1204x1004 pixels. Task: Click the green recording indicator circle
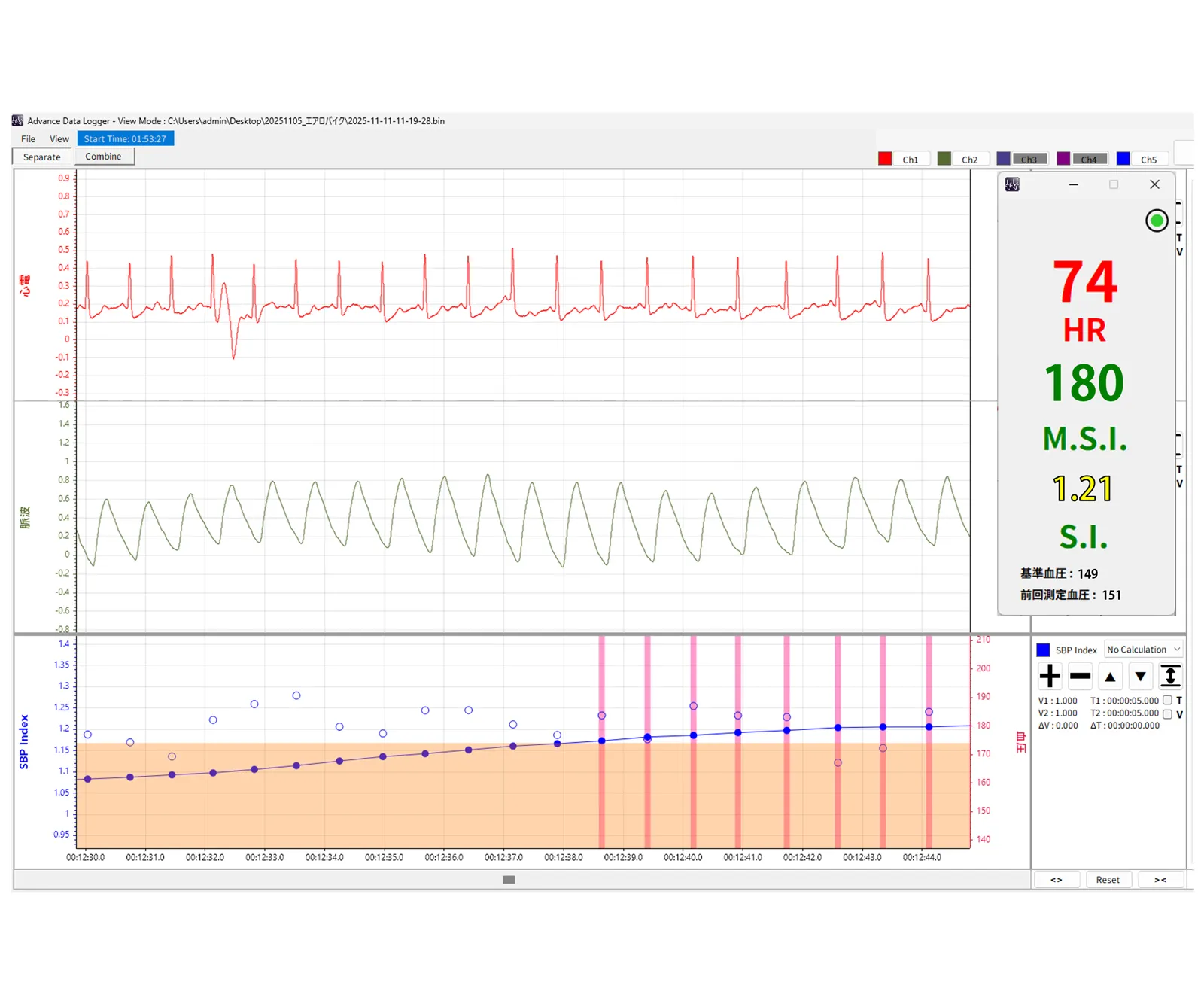coord(1157,221)
